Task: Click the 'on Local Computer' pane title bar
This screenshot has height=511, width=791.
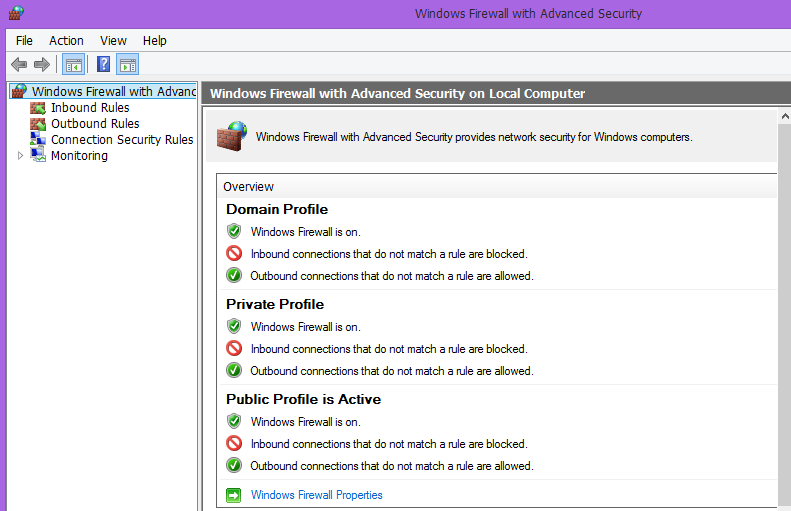Action: 496,93
